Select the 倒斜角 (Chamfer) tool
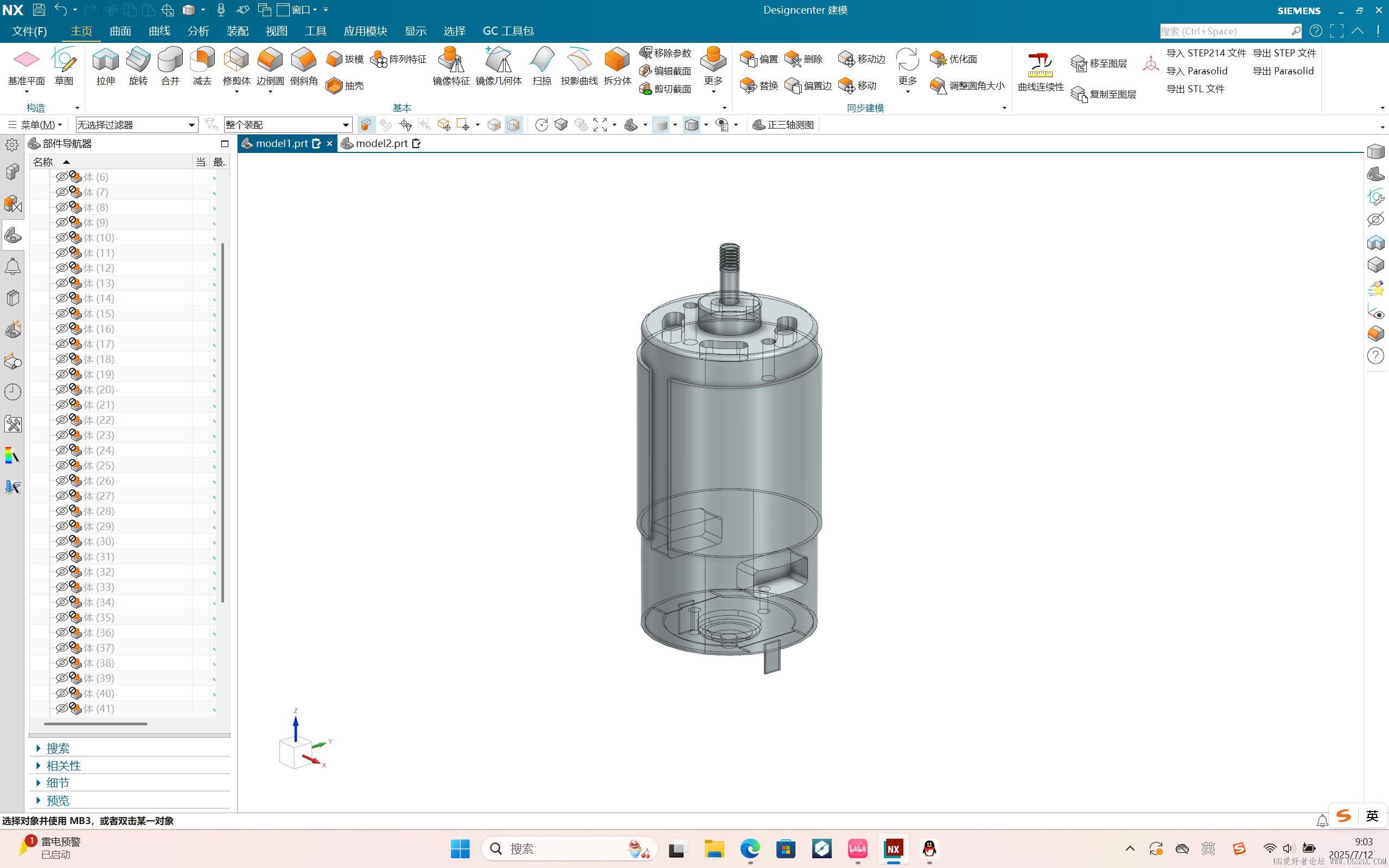This screenshot has width=1389, height=868. (304, 67)
